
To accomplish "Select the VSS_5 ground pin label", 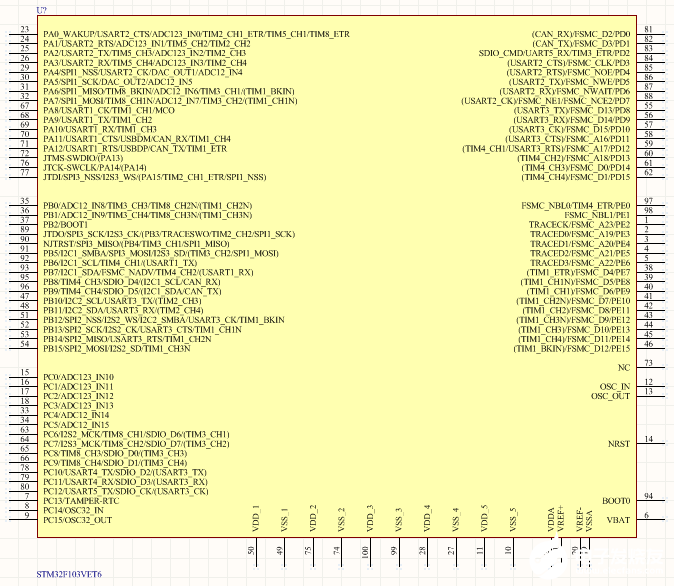I will [512, 519].
